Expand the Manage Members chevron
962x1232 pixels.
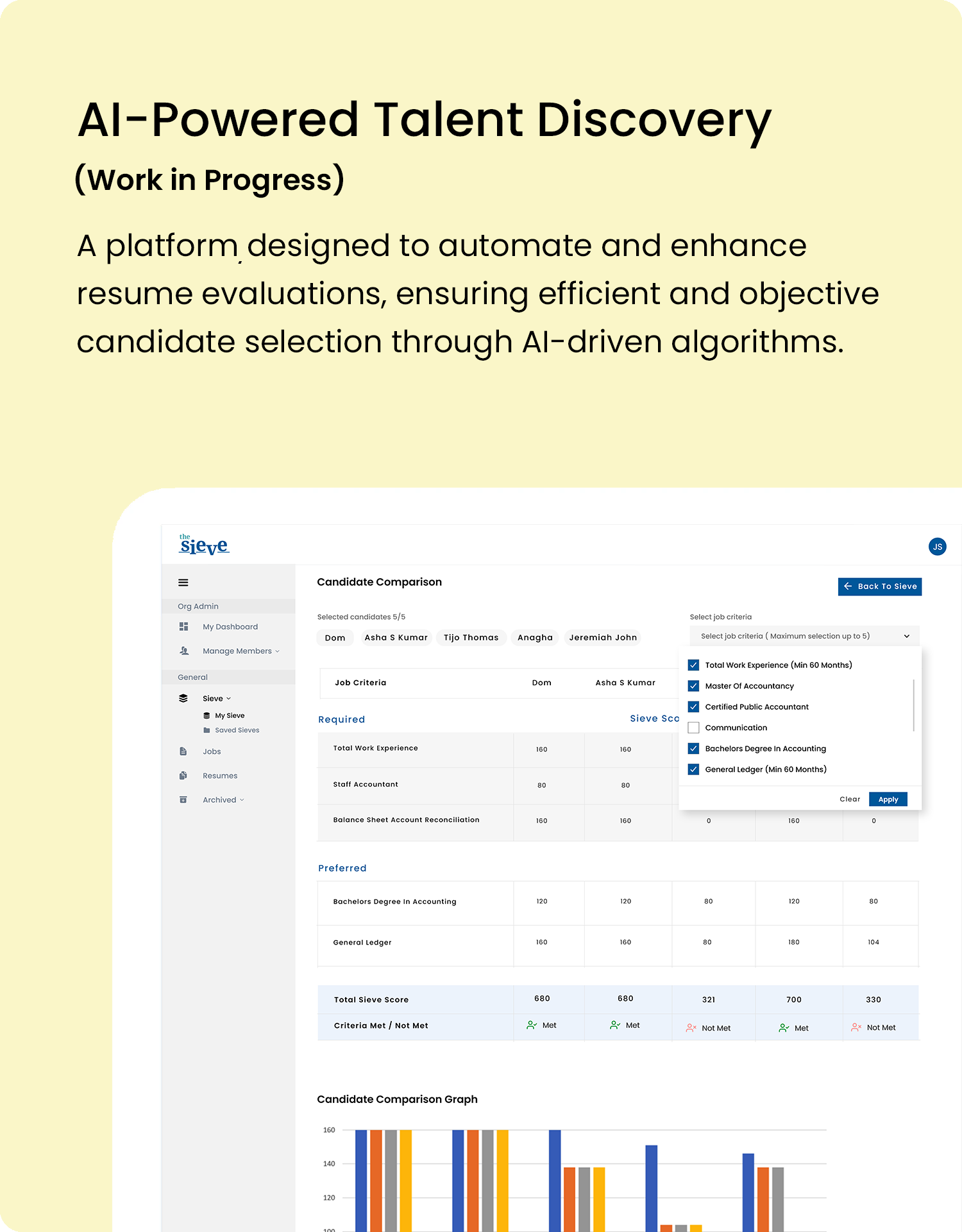coord(278,651)
